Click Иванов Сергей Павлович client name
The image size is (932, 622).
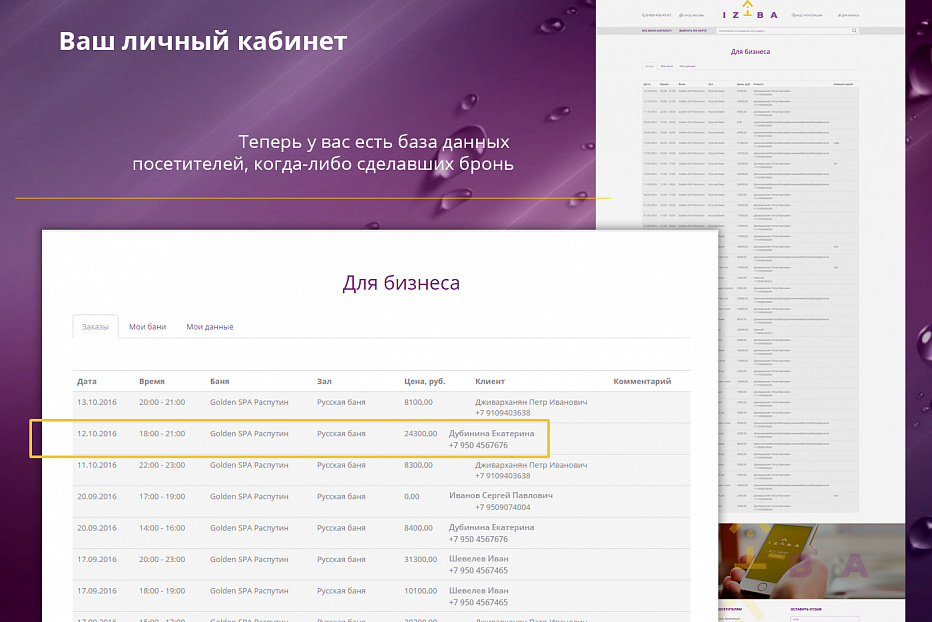pyautogui.click(x=501, y=495)
